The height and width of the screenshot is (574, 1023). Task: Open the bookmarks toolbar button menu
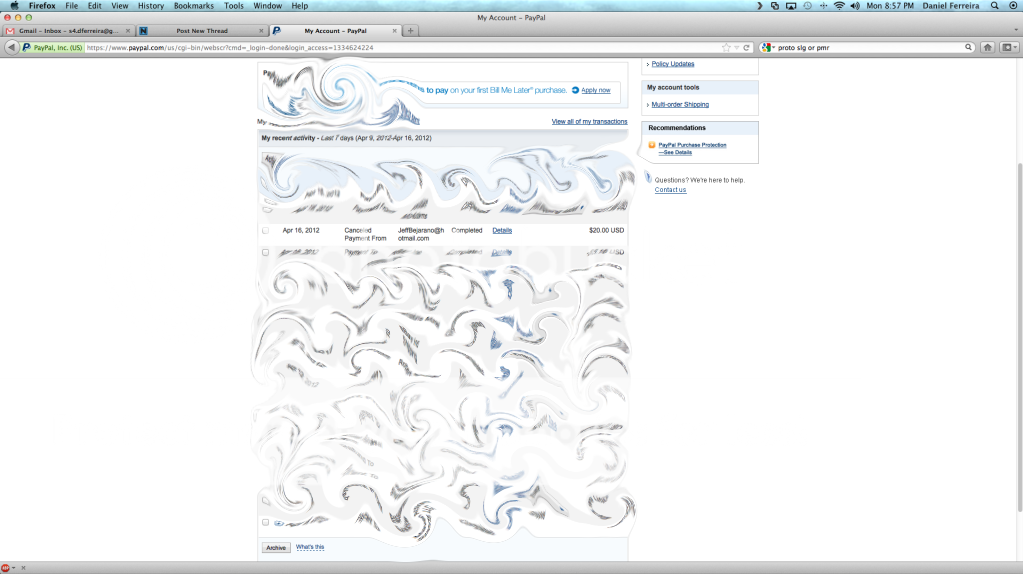pyautogui.click(x=1009, y=48)
